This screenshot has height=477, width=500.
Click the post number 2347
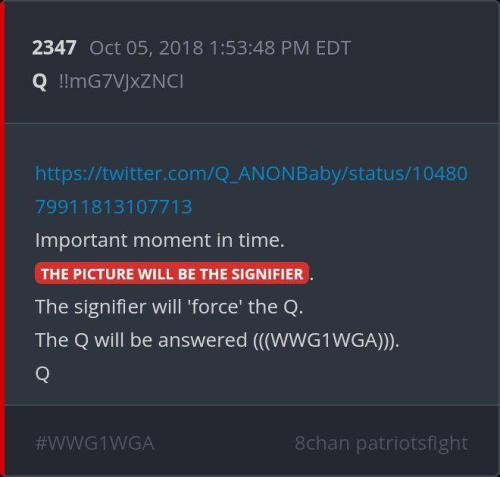(54, 48)
